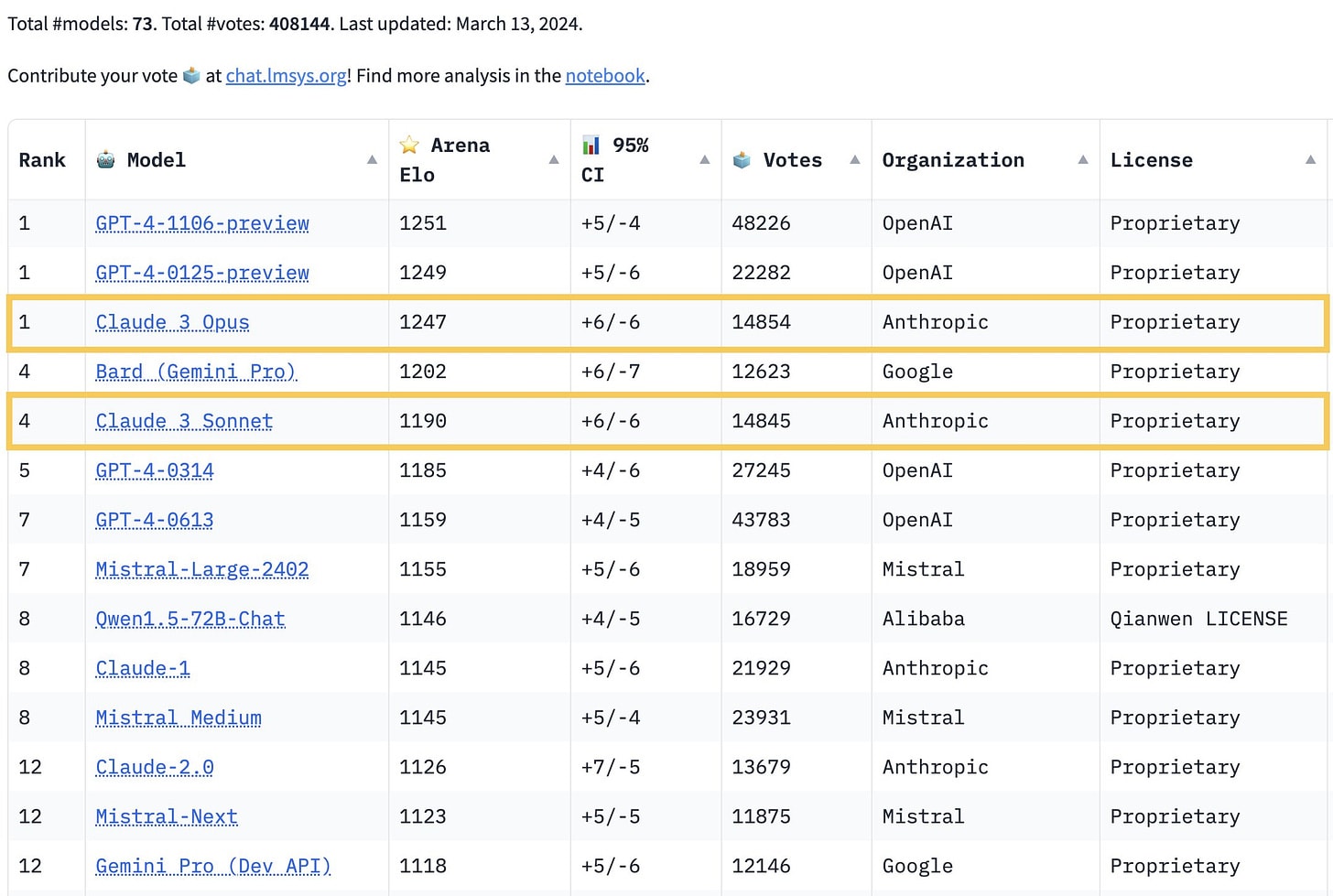The width and height of the screenshot is (1333, 896).
Task: Click the Rank column header
Action: [42, 160]
